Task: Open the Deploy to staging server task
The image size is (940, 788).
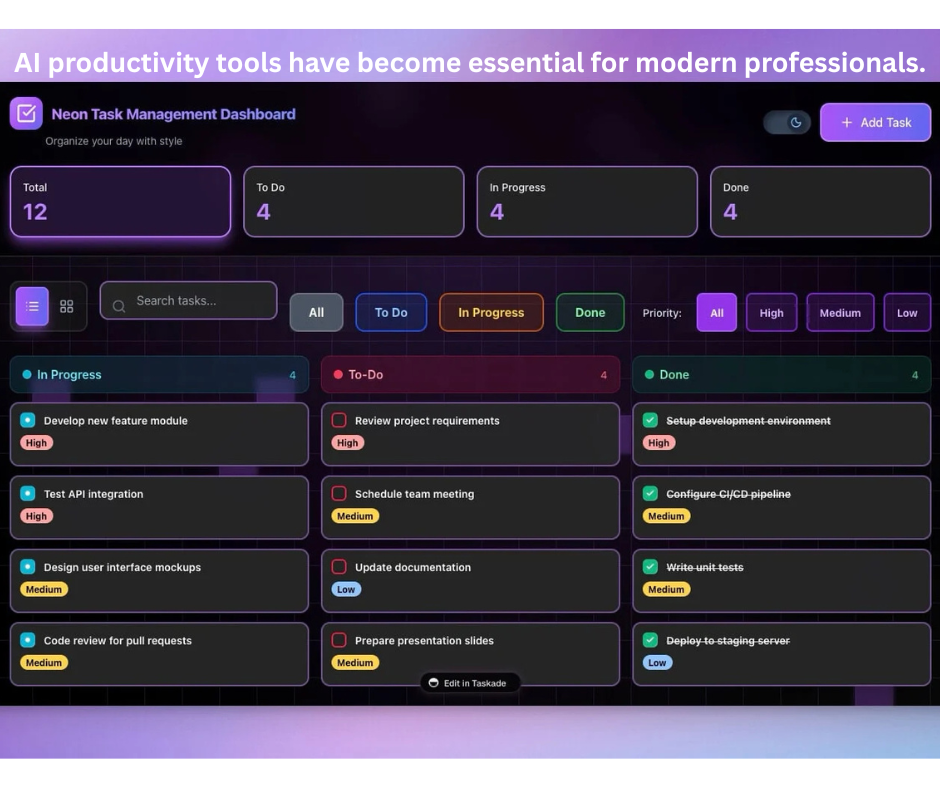Action: point(782,654)
